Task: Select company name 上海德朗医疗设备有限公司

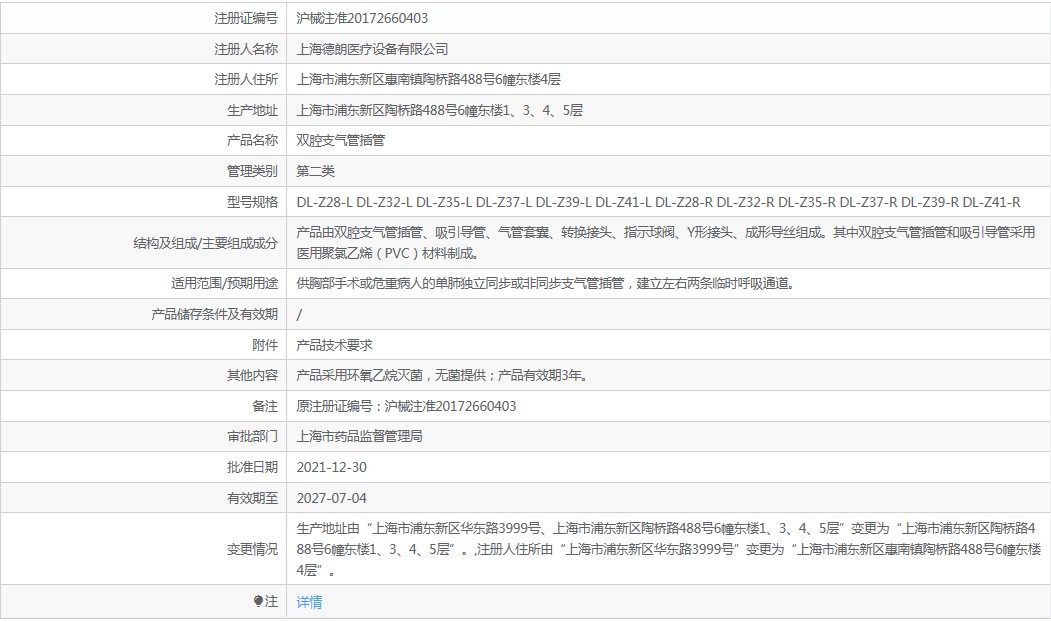Action: click(x=372, y=49)
